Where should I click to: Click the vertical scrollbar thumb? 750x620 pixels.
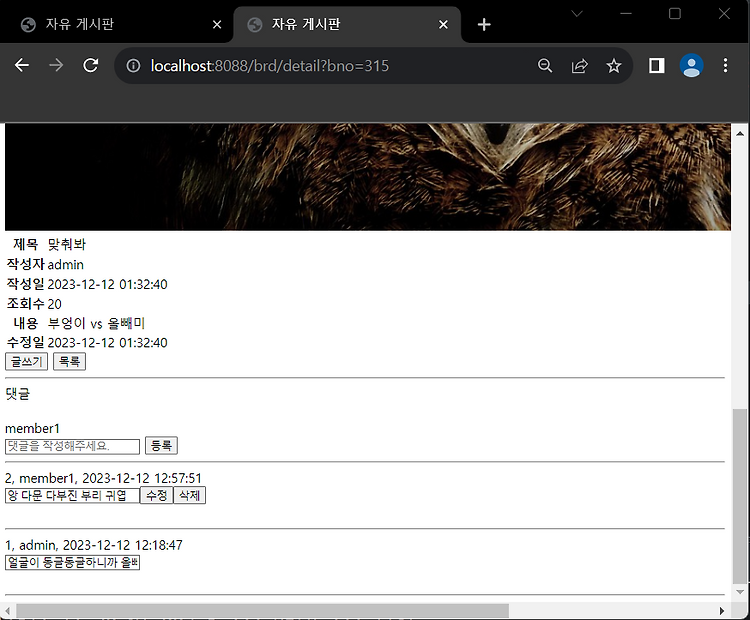(x=740, y=496)
